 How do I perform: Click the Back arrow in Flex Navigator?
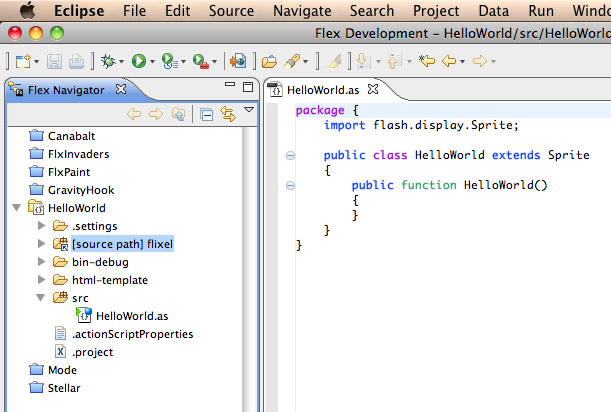pos(133,114)
